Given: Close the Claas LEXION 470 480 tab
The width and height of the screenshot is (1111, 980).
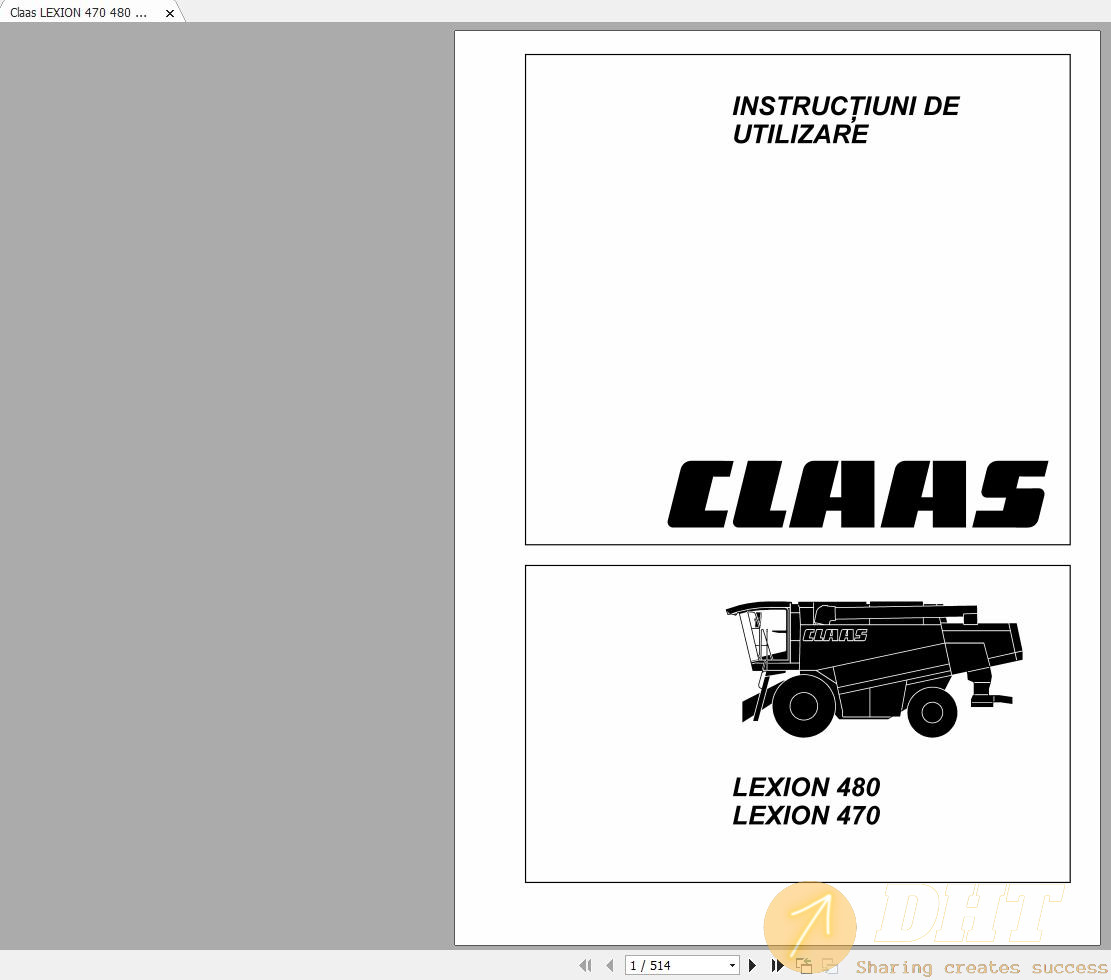Looking at the screenshot, I should click(169, 13).
